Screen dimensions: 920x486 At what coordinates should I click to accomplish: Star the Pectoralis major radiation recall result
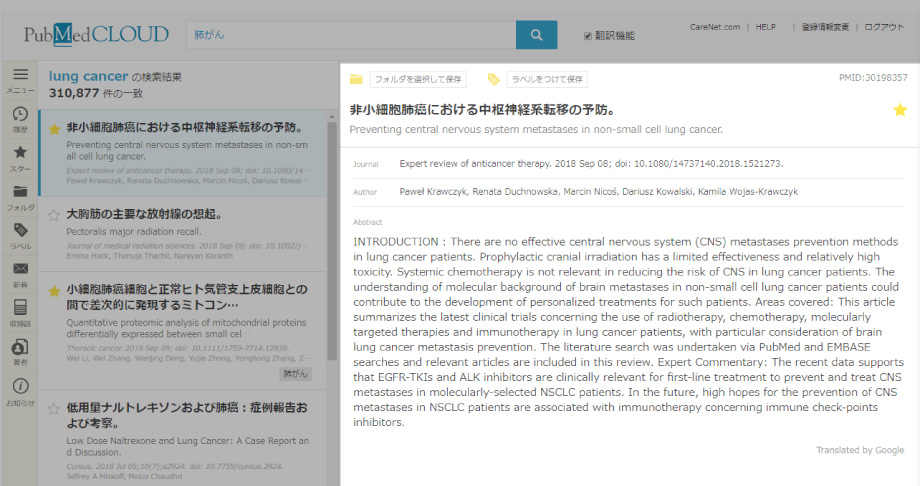(x=54, y=214)
